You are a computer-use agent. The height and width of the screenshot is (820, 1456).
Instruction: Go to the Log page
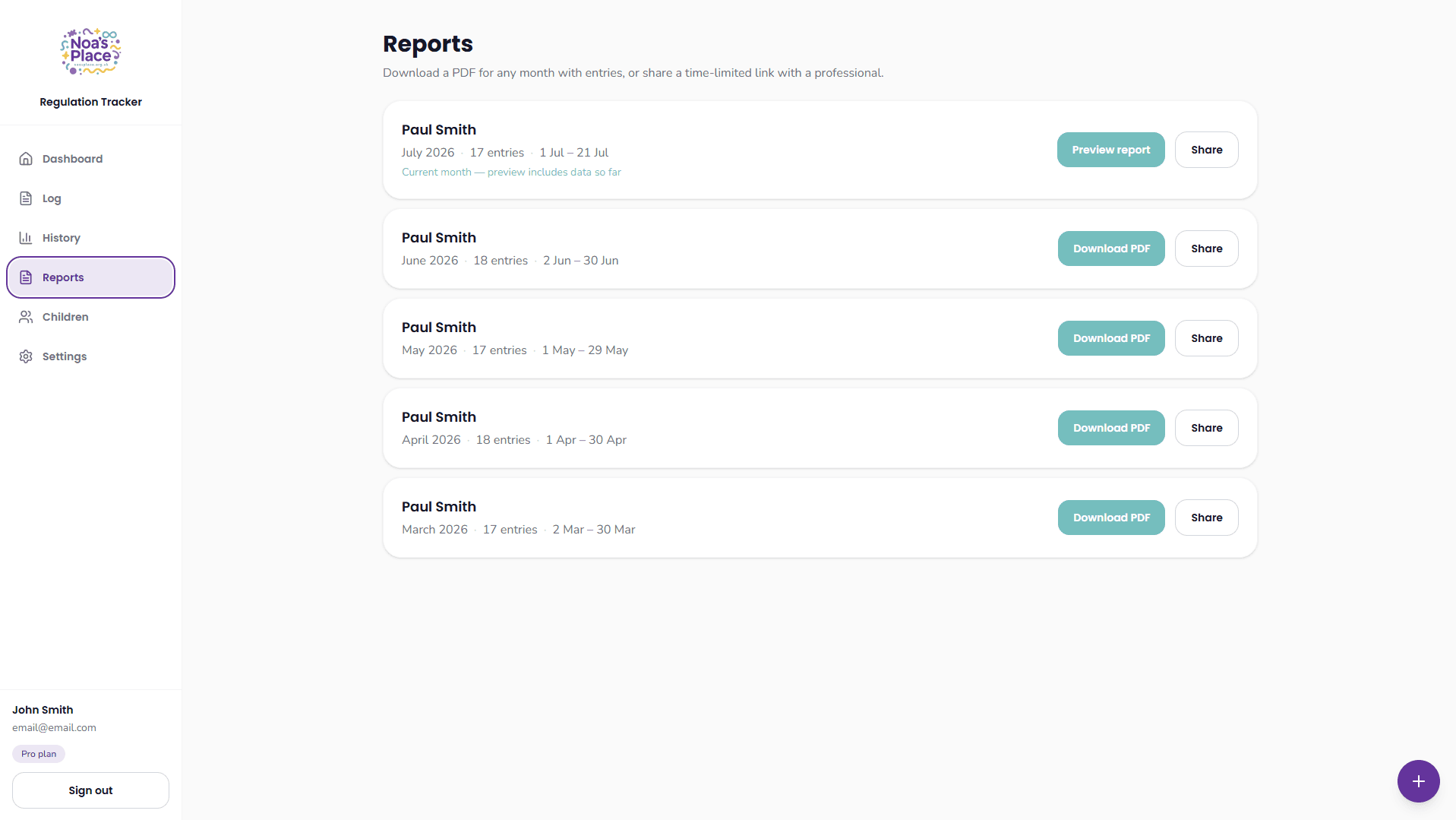(x=90, y=198)
